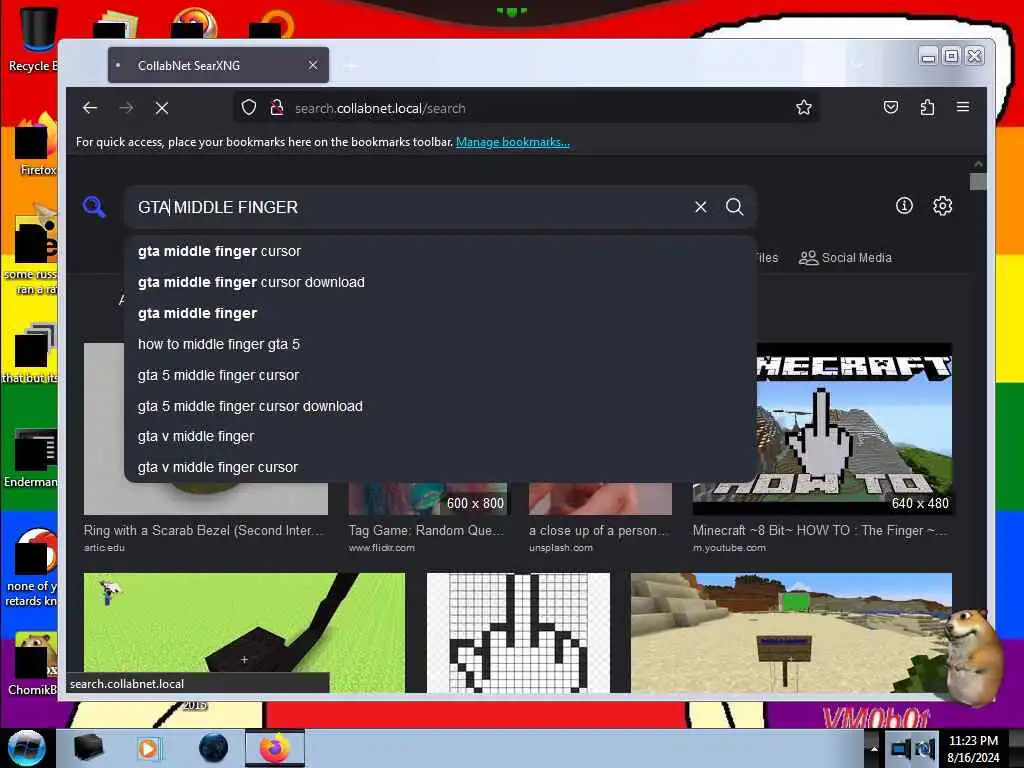Launch the media player taskbar icon
The image size is (1024, 768).
click(x=149, y=748)
